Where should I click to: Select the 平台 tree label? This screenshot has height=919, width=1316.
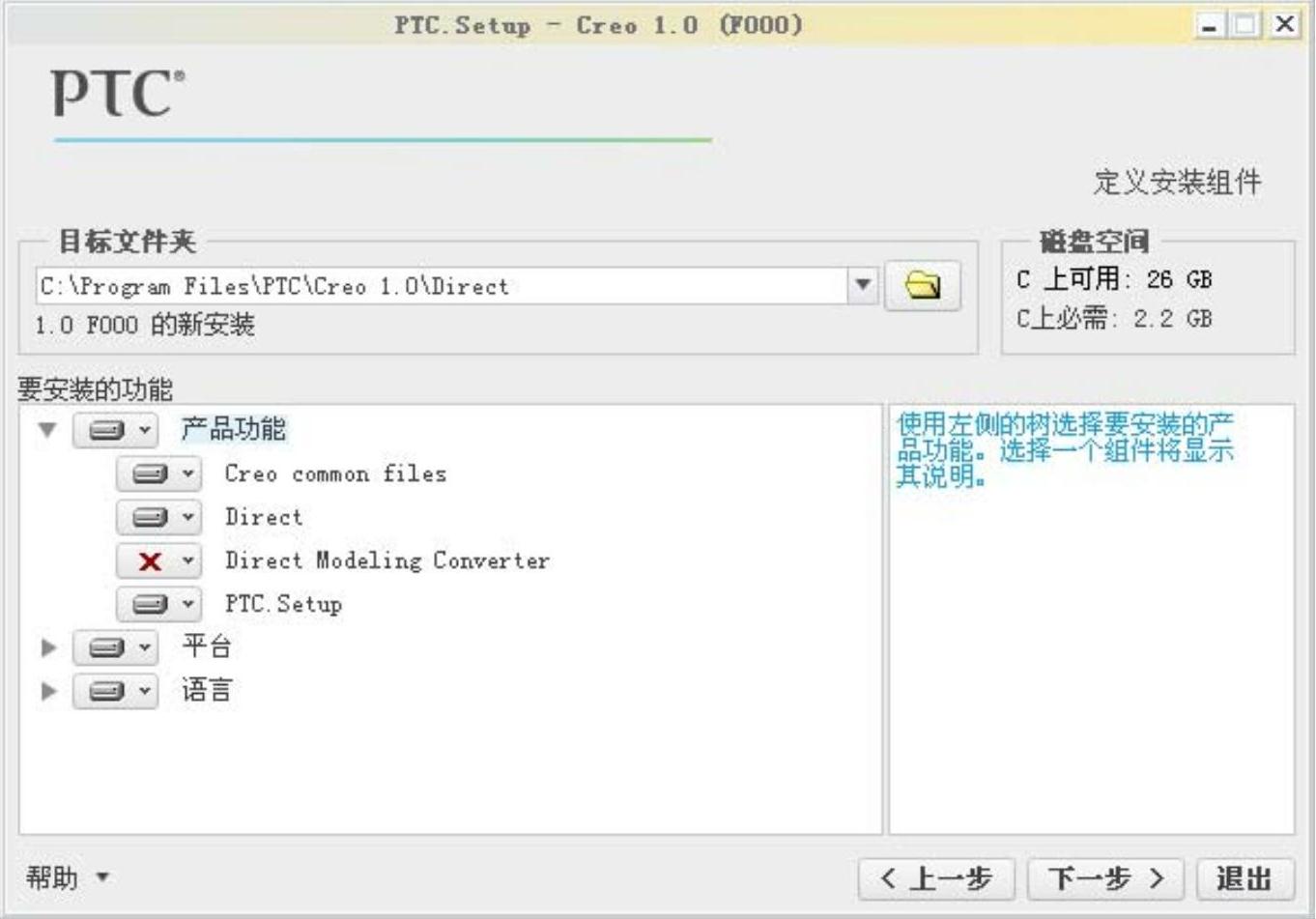pos(207,646)
